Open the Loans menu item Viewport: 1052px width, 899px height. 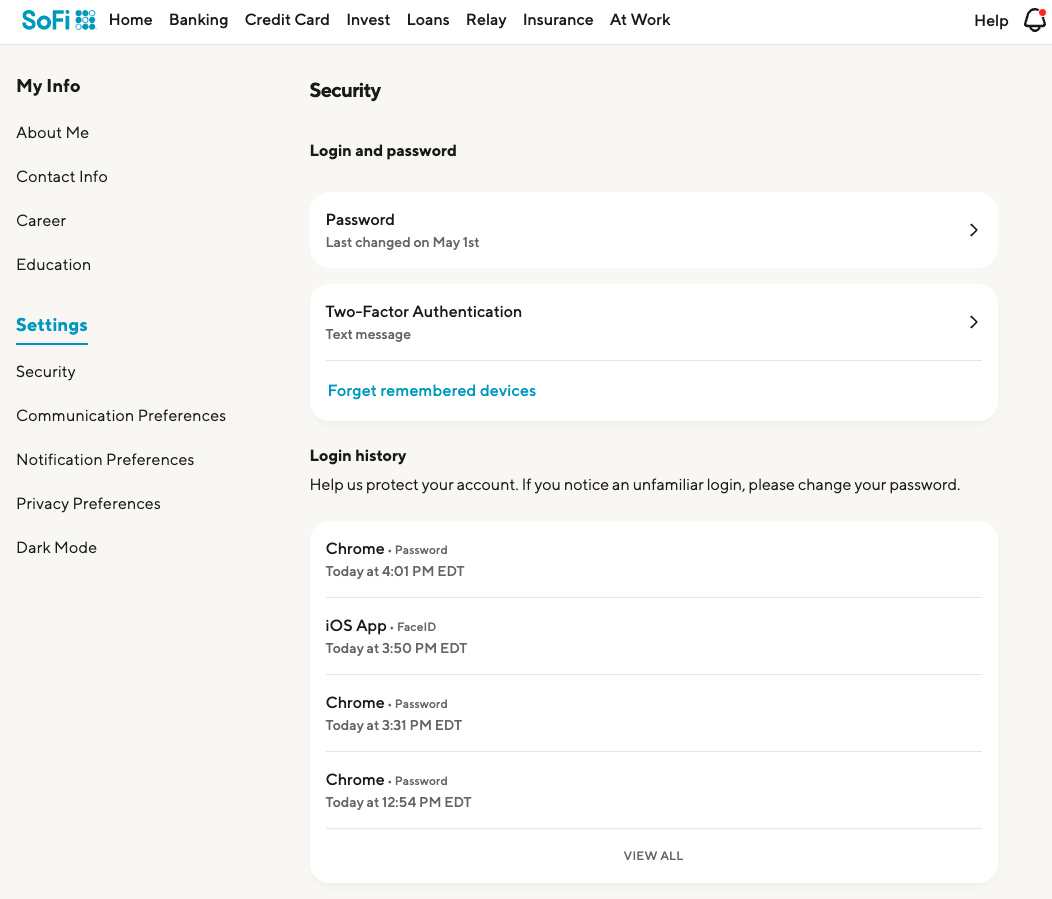[x=428, y=20]
